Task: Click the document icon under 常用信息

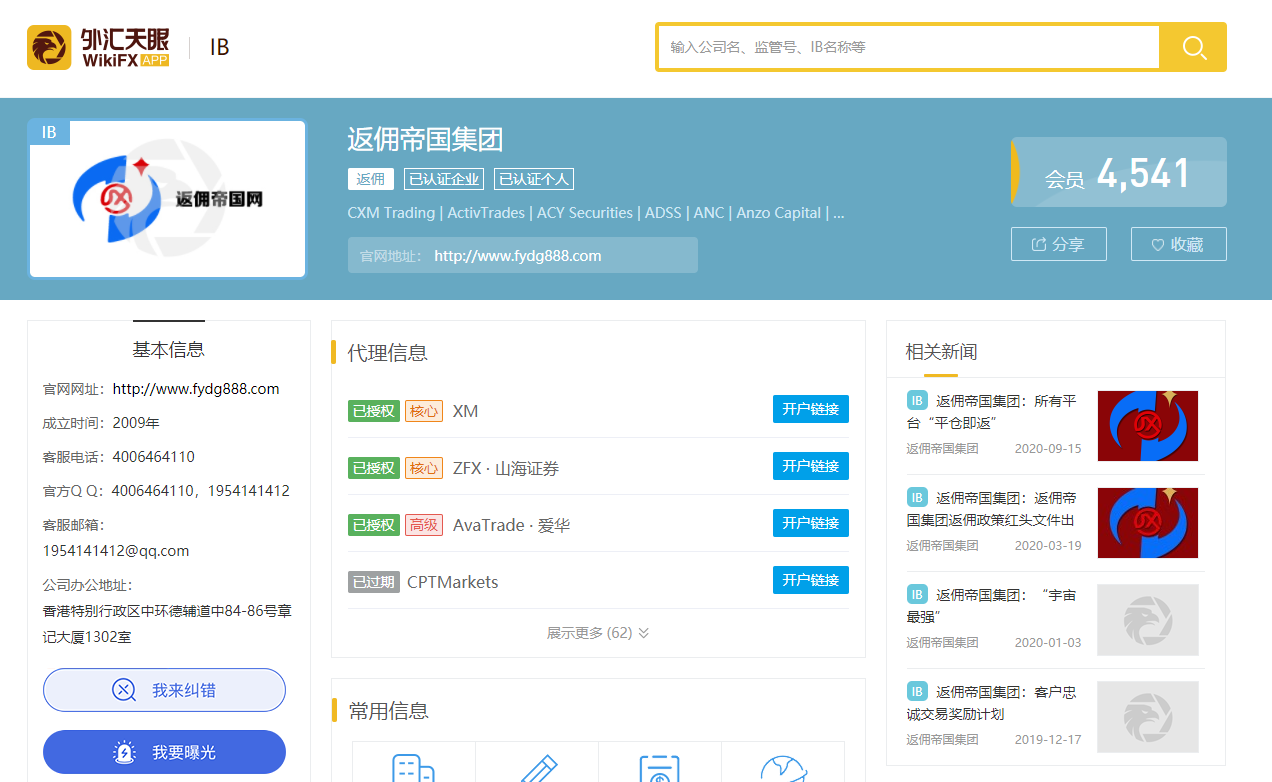Action: 660,768
